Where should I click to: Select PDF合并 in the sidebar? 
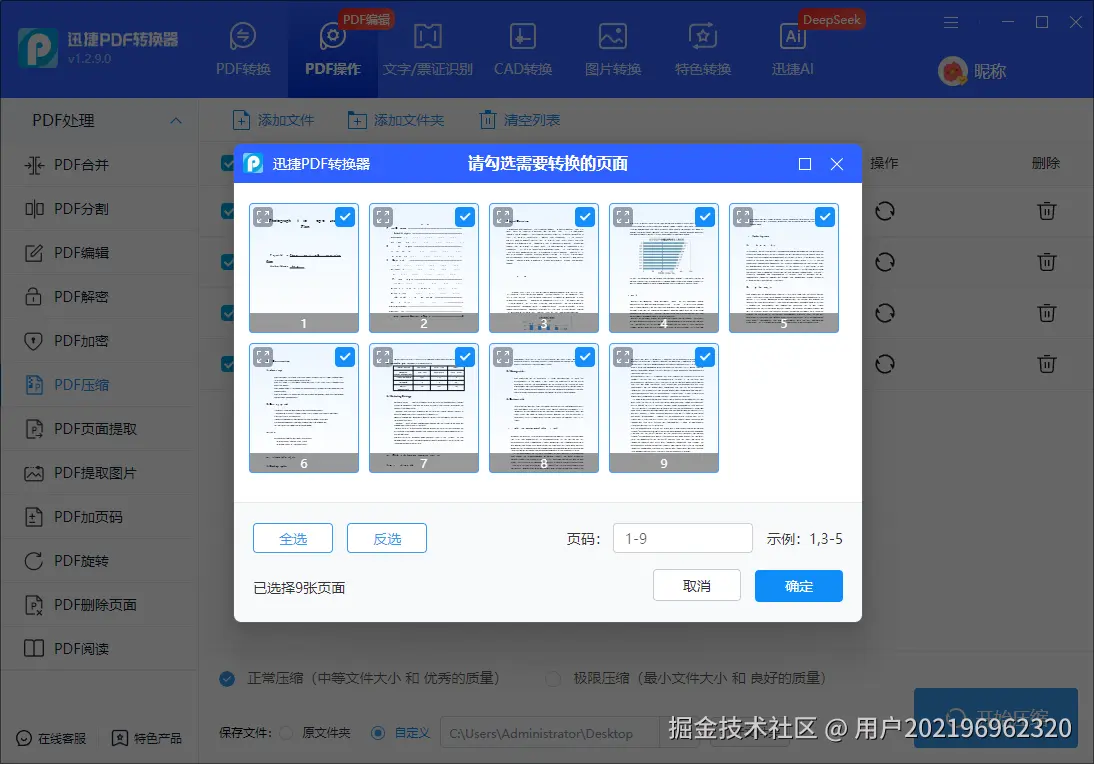[x=99, y=165]
